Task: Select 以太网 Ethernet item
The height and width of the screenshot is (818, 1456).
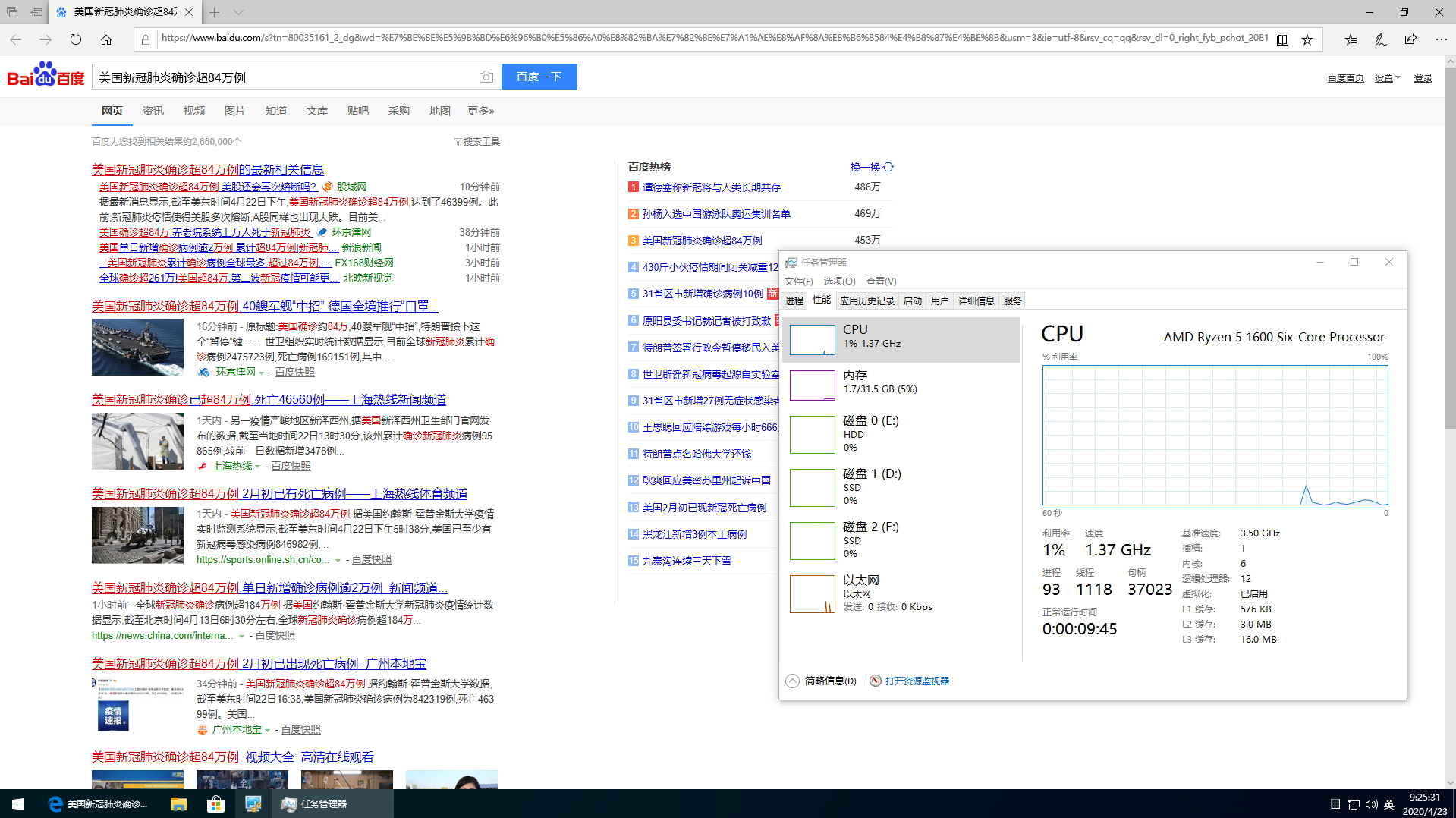Action: coord(901,593)
